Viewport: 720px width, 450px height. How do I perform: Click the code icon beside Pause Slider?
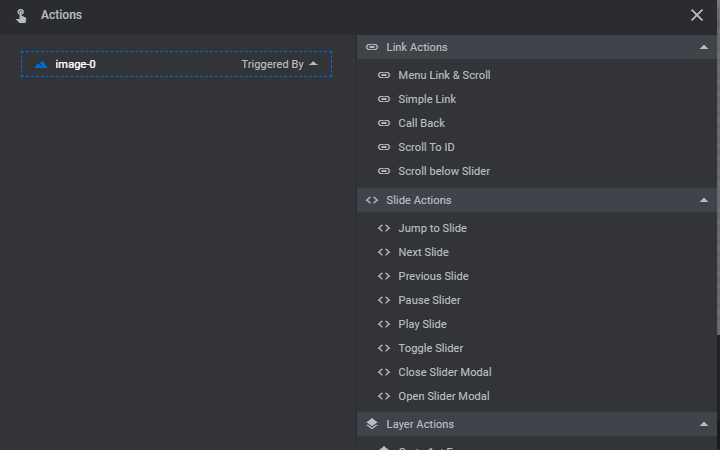[384, 300]
